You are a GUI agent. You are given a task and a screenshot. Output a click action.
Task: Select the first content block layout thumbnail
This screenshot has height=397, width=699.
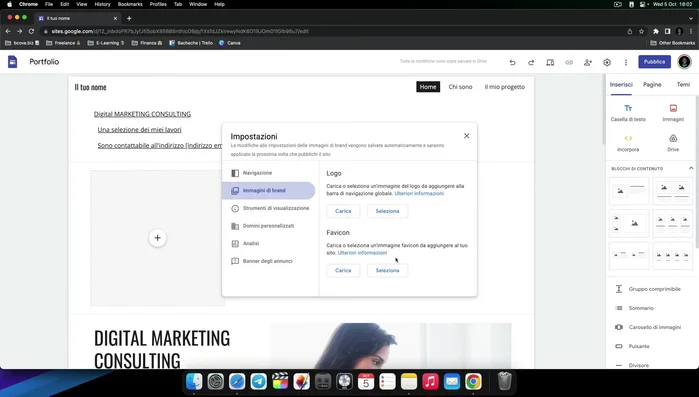(629, 191)
